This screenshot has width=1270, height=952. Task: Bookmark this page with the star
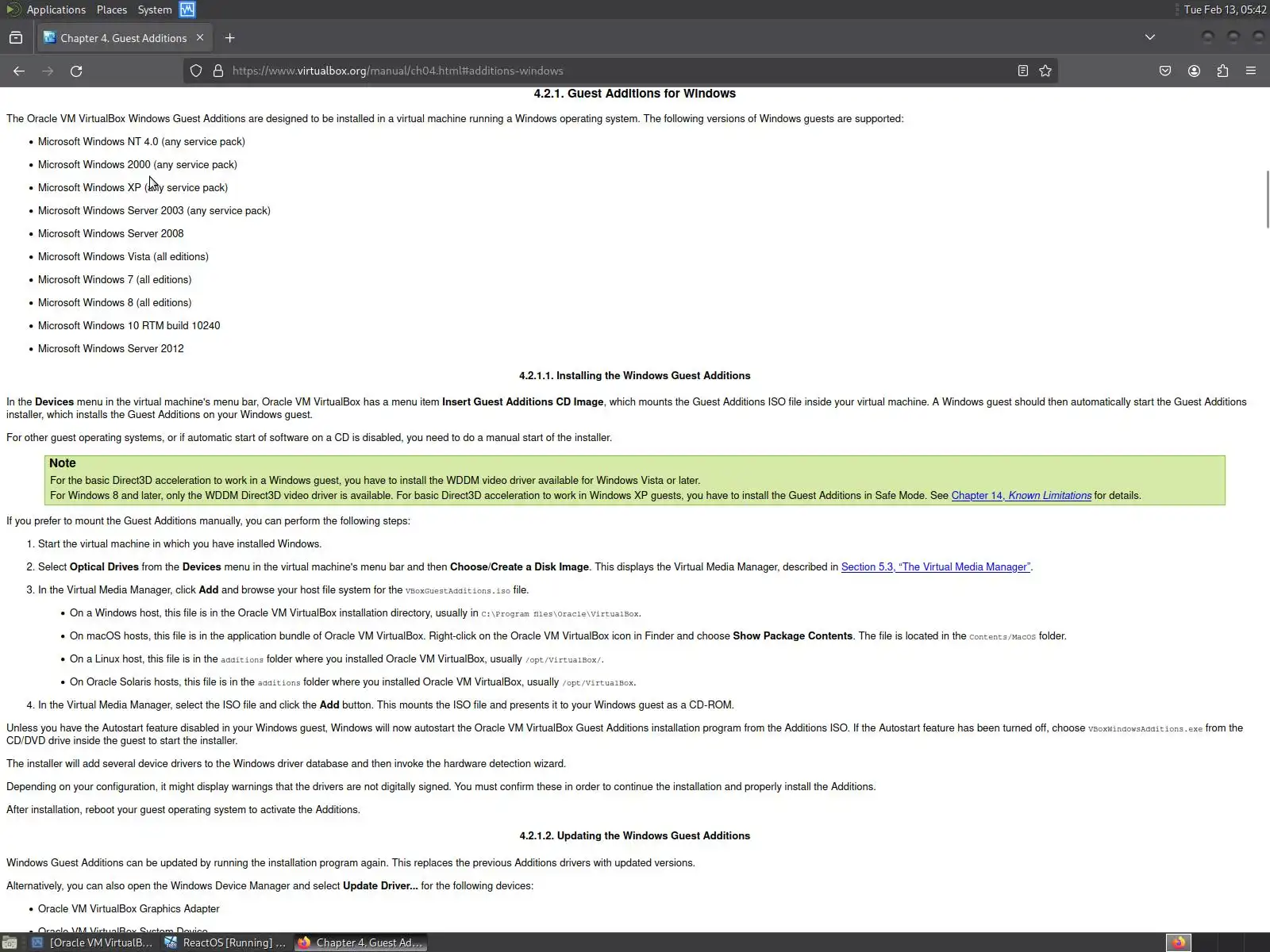(1045, 71)
